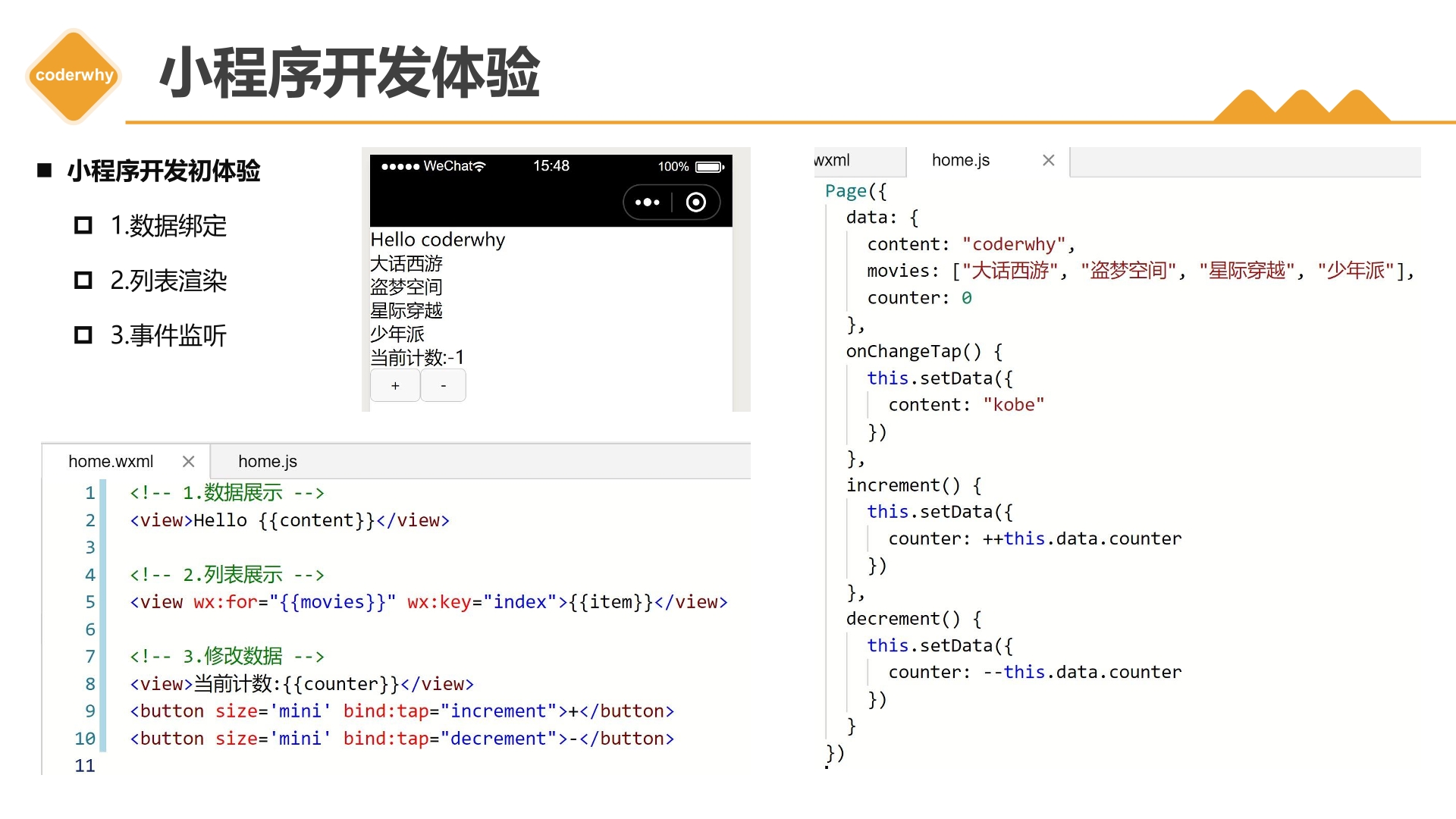The height and width of the screenshot is (819, 1456).
Task: Click the comment 1.数据展示 code line
Action: pyautogui.click(x=227, y=493)
